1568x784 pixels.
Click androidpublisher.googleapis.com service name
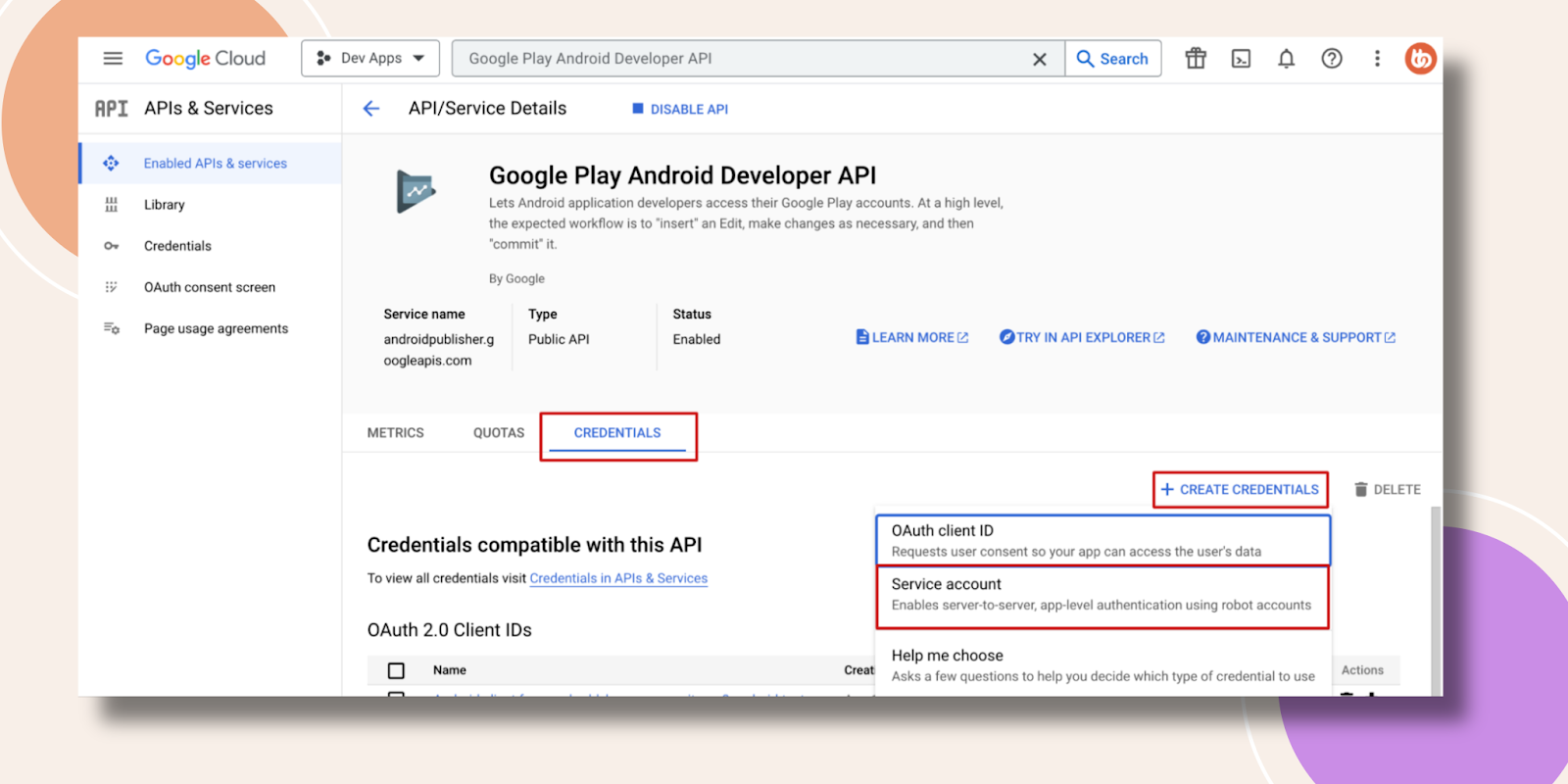[438, 350]
